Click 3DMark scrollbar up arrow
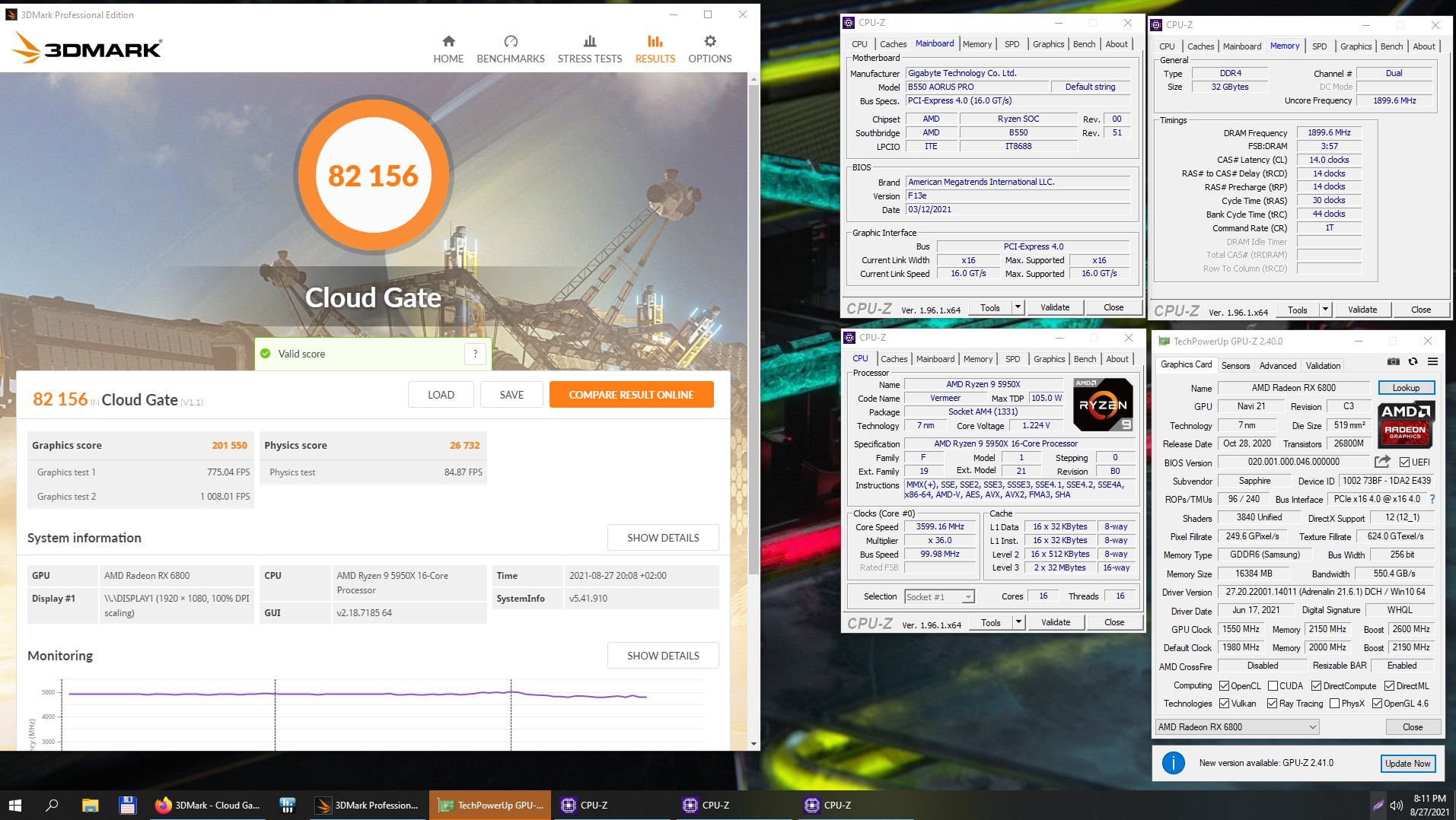 [x=753, y=78]
